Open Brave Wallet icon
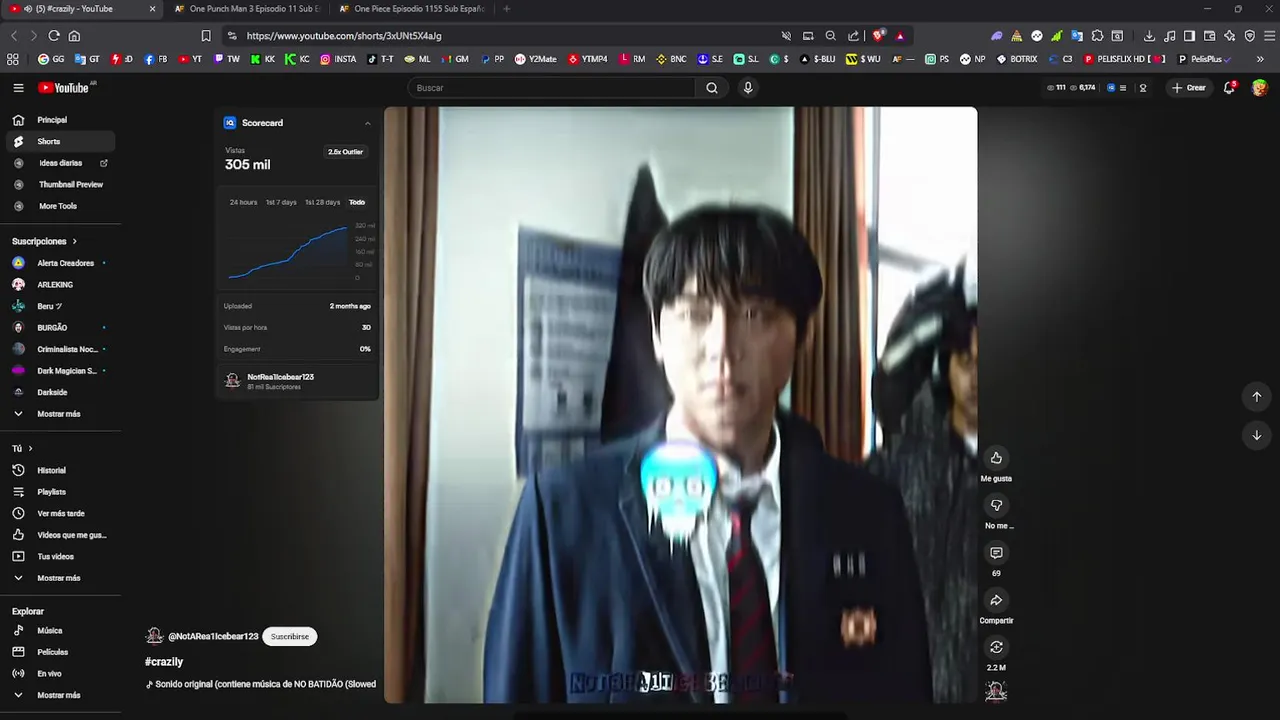Viewport: 1280px width, 720px height. (1209, 36)
